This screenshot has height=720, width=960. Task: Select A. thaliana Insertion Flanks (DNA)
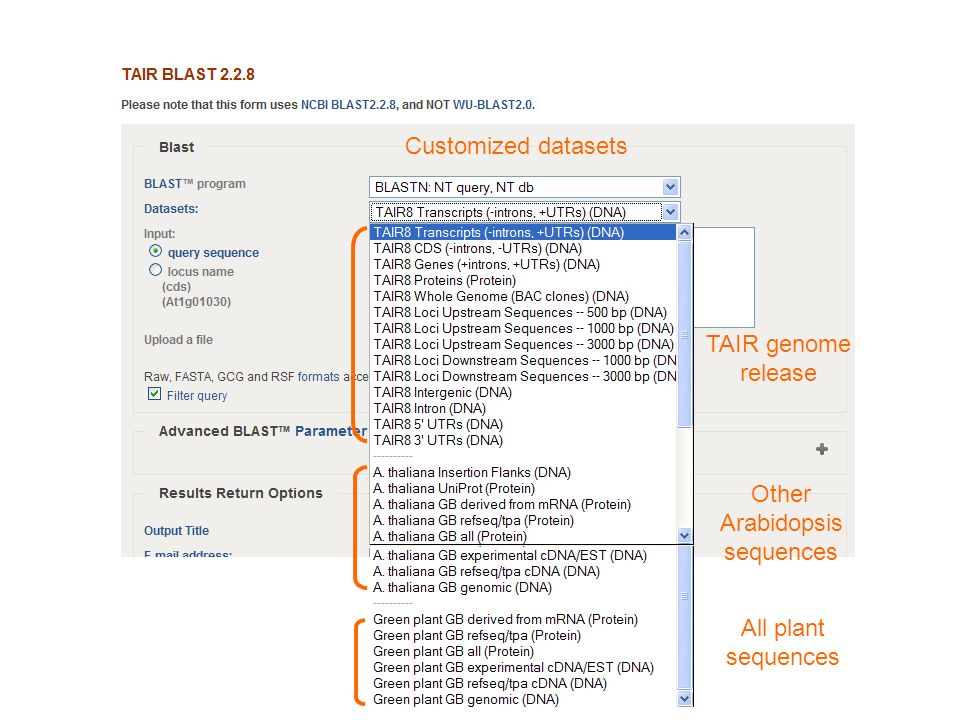pyautogui.click(x=523, y=472)
